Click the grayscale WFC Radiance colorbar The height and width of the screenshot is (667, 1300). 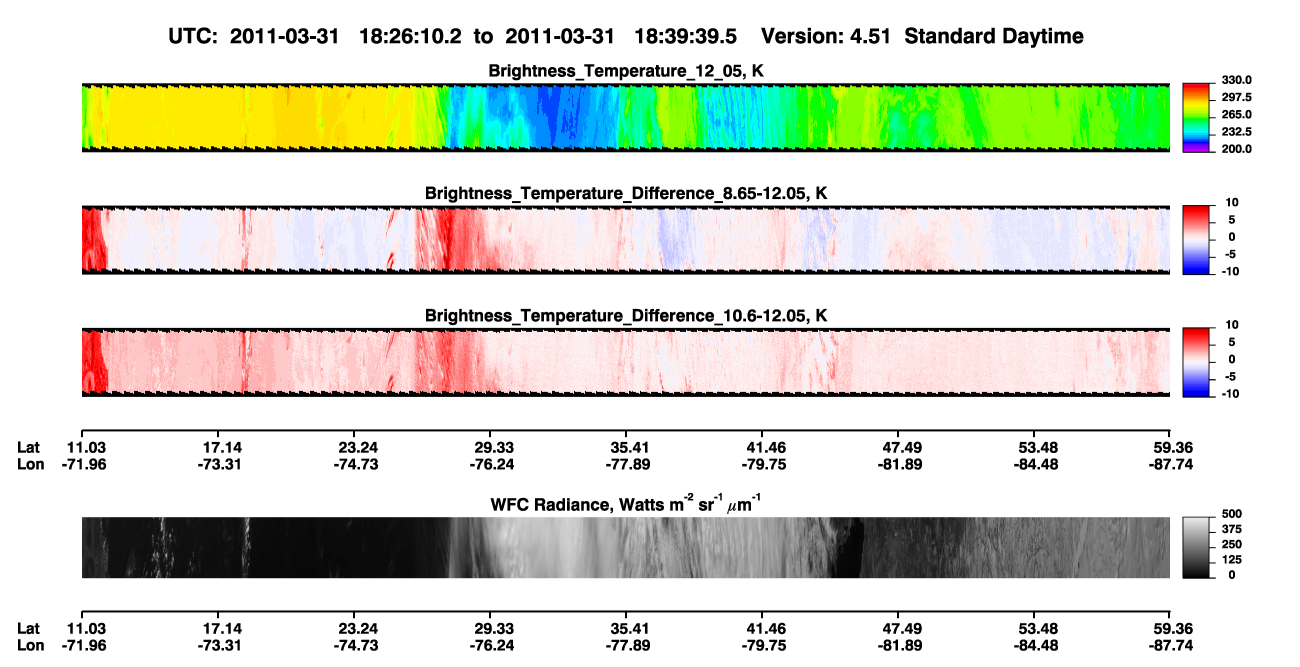pos(1196,546)
